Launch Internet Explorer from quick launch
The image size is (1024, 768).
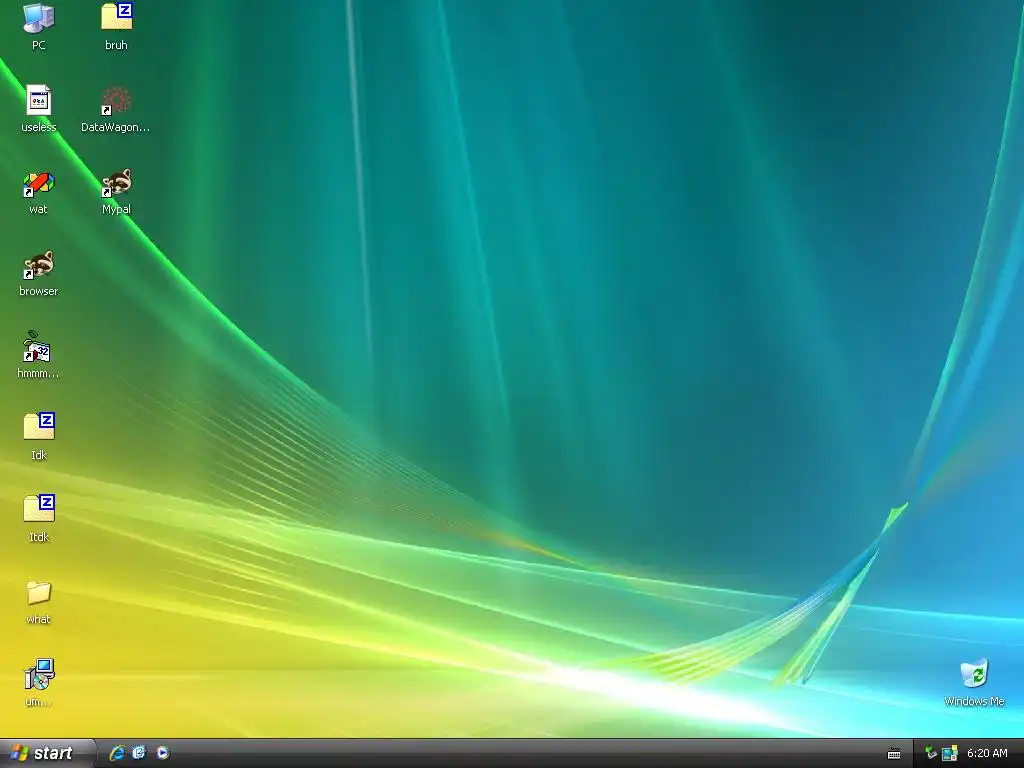coord(117,753)
